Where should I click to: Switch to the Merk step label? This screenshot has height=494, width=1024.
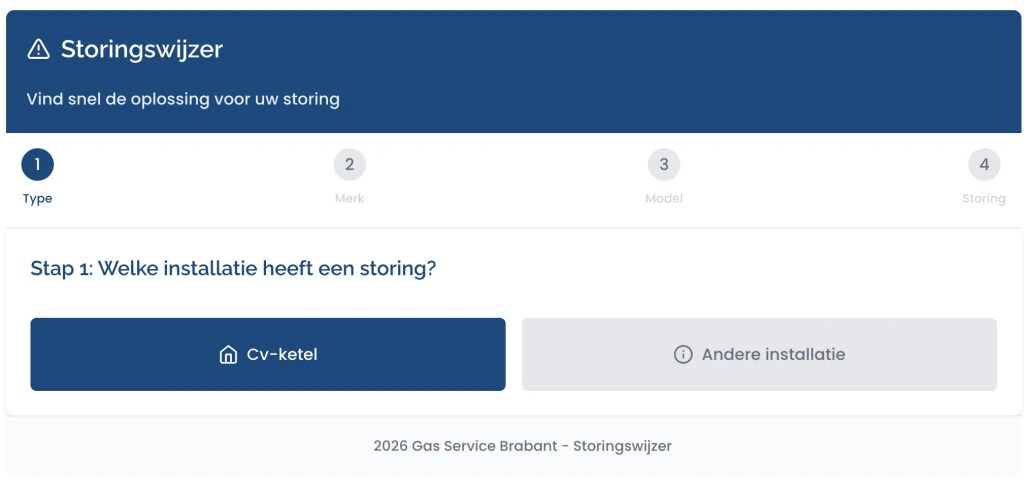coord(349,198)
